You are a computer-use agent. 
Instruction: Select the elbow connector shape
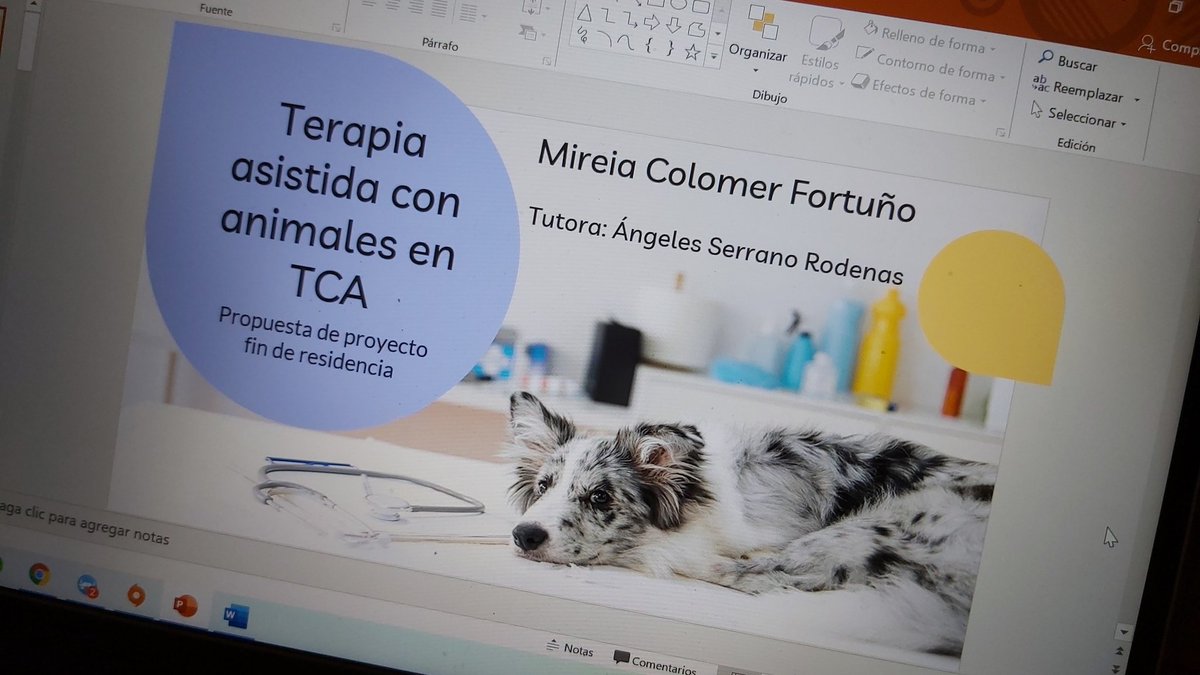click(608, 15)
